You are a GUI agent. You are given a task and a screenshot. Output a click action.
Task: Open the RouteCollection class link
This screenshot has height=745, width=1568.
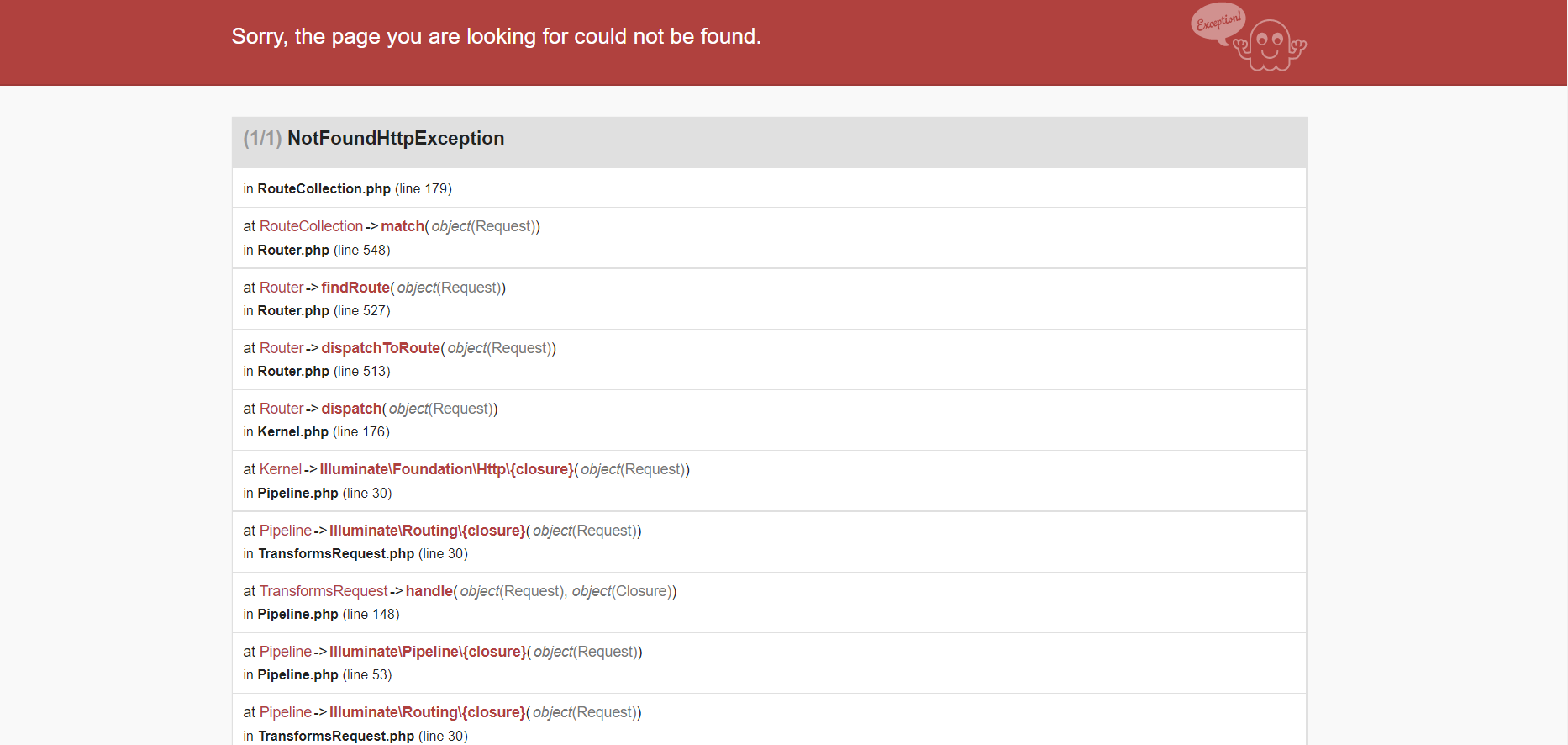pos(311,226)
